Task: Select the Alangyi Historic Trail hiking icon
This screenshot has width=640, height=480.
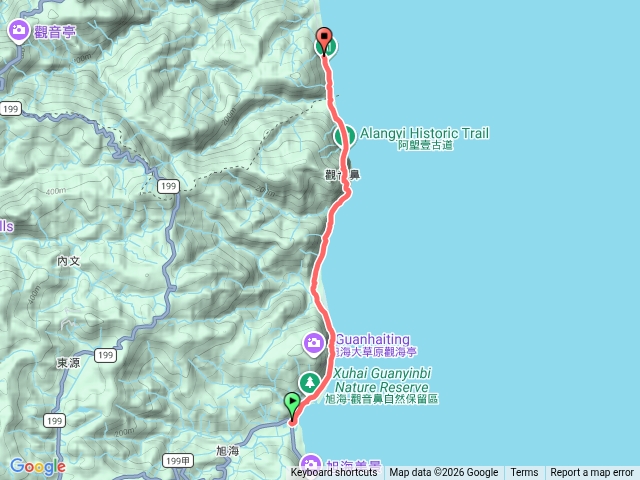Action: click(344, 136)
